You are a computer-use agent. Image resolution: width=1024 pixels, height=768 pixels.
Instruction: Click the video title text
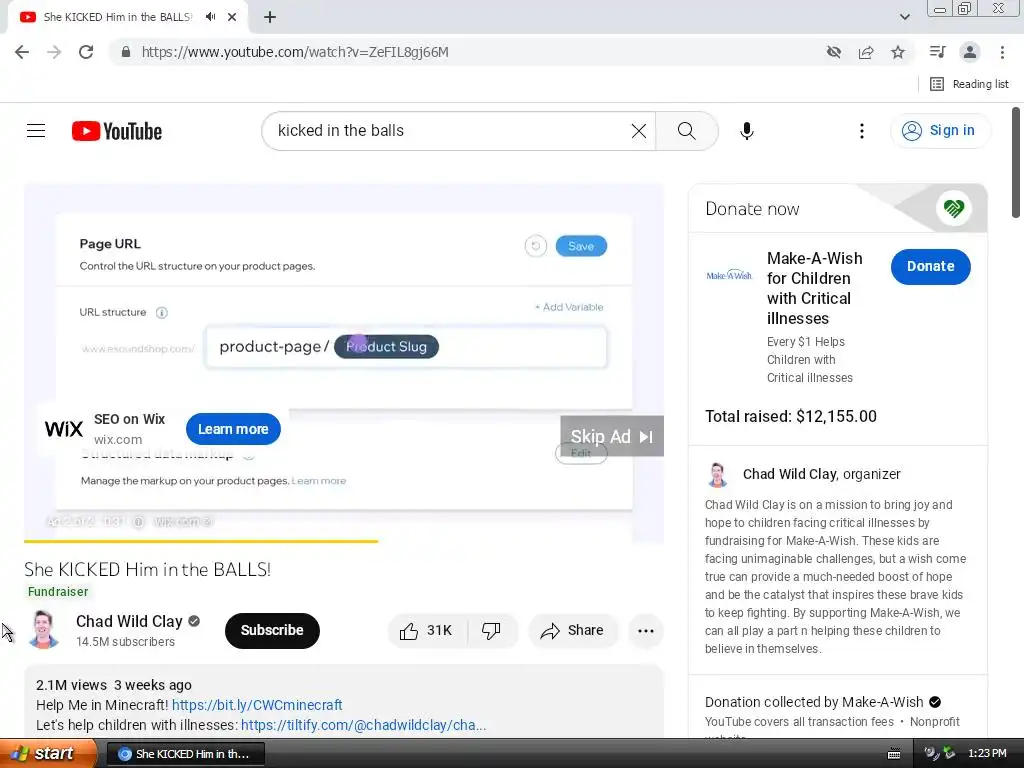(147, 569)
